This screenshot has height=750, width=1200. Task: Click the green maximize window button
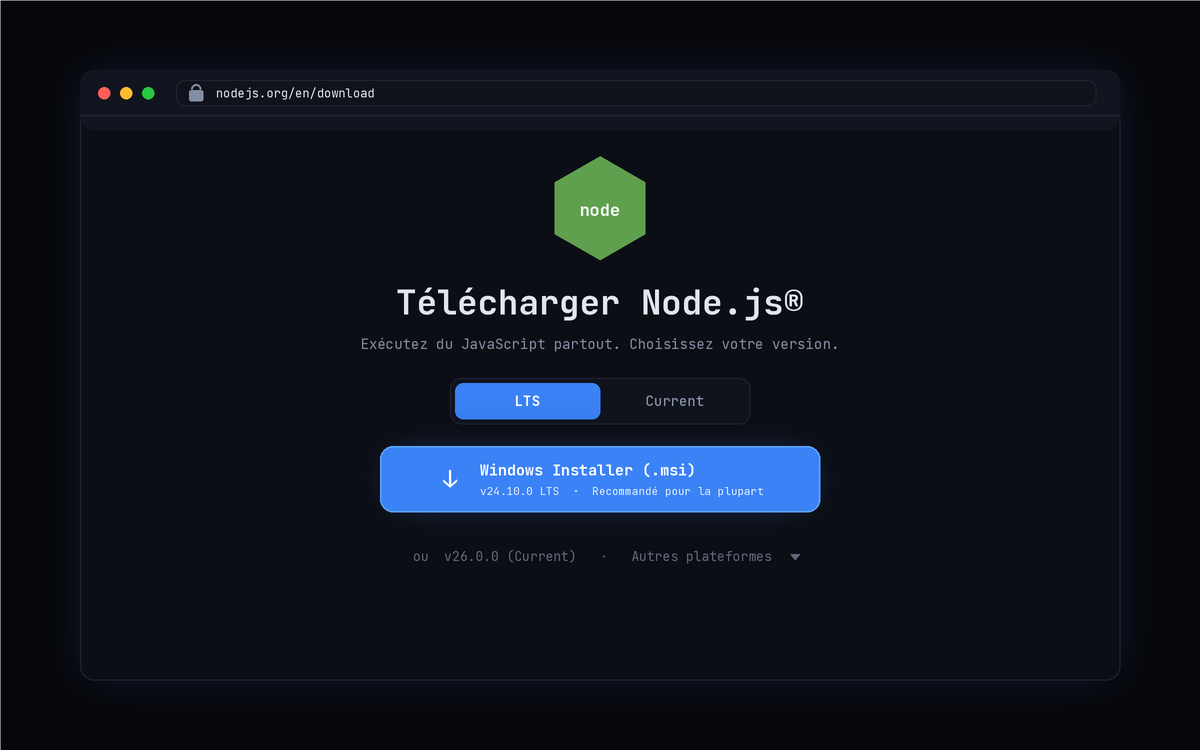(148, 93)
